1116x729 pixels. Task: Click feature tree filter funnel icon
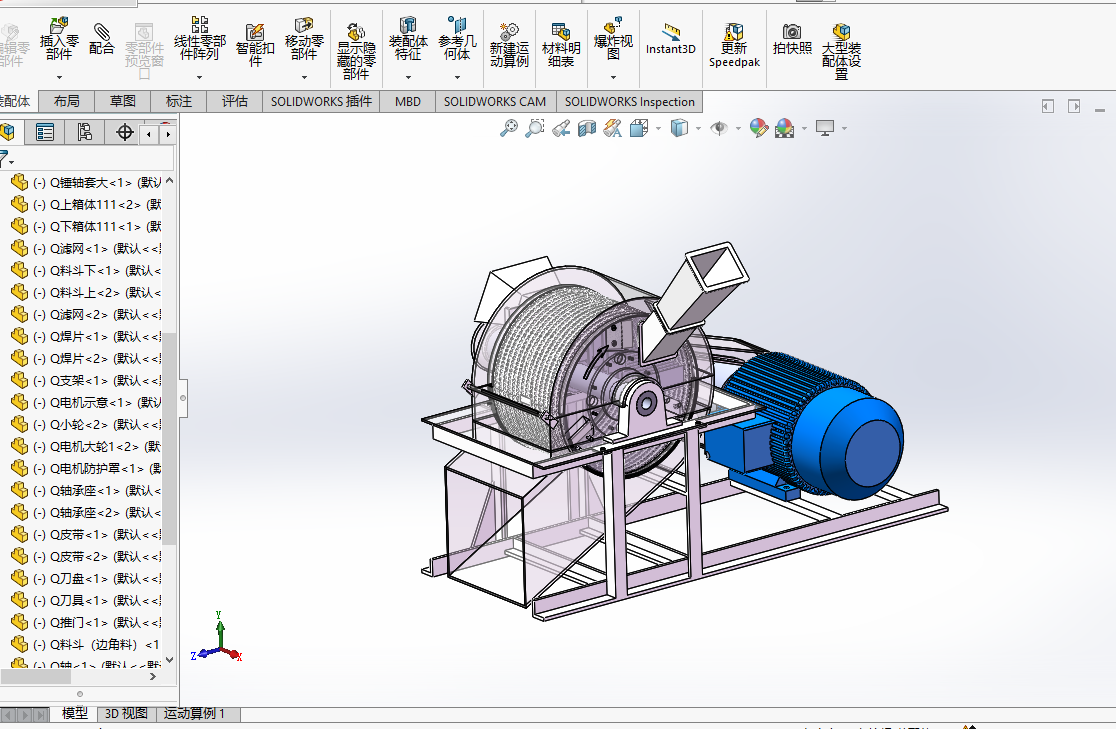click(5, 159)
